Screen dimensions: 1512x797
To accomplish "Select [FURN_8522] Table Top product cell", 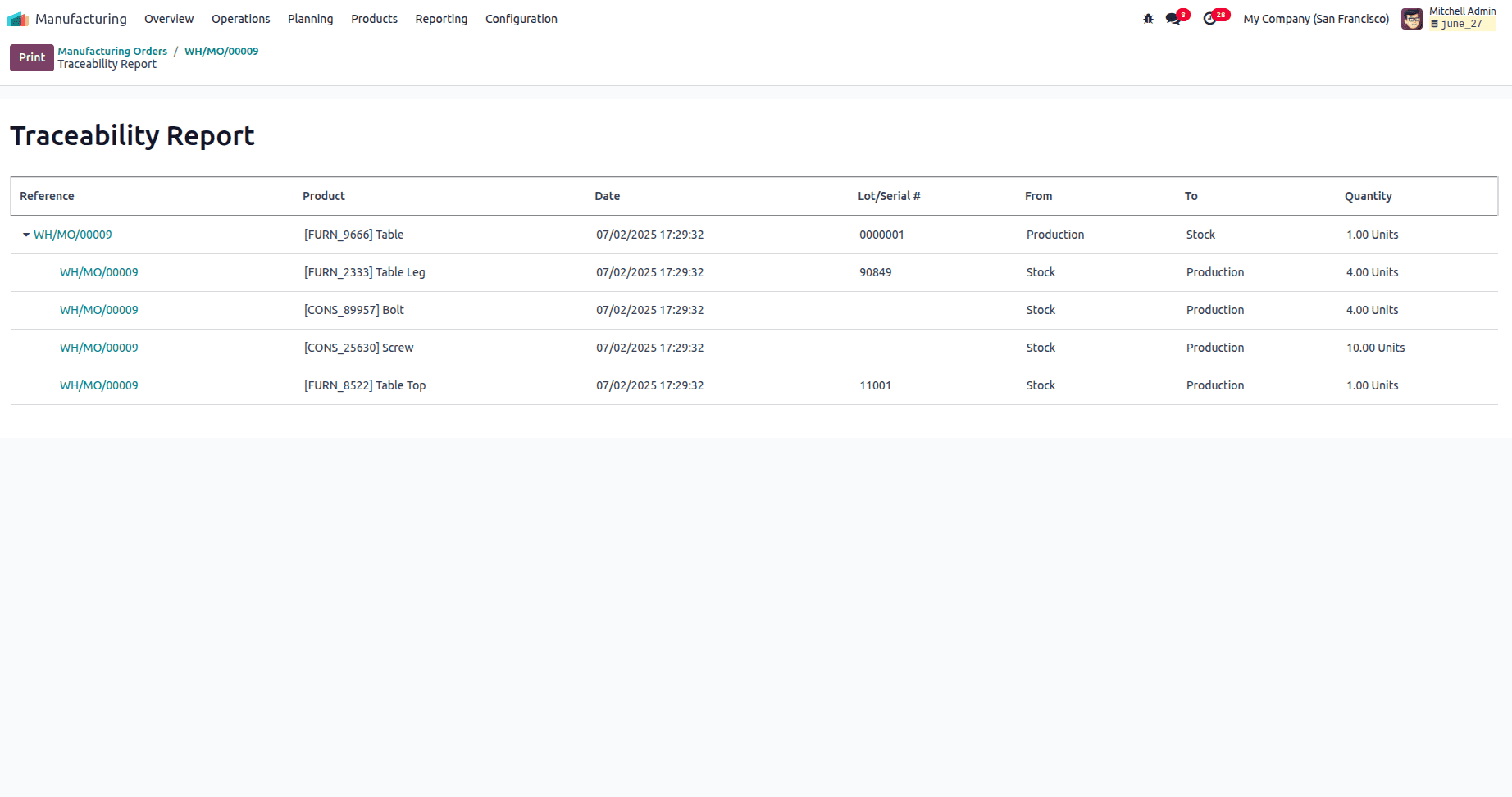I will [x=365, y=385].
